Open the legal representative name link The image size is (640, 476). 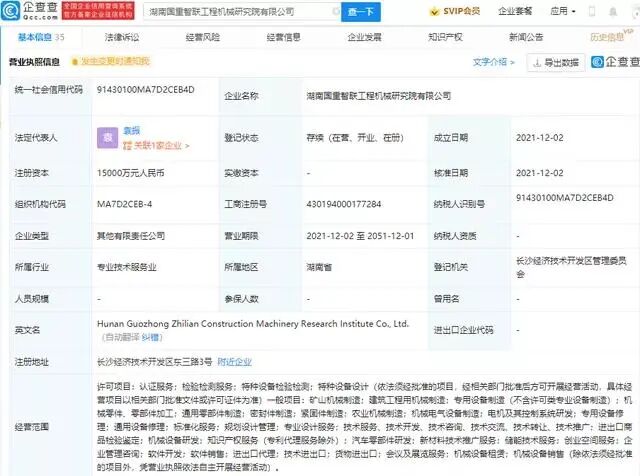(131, 130)
